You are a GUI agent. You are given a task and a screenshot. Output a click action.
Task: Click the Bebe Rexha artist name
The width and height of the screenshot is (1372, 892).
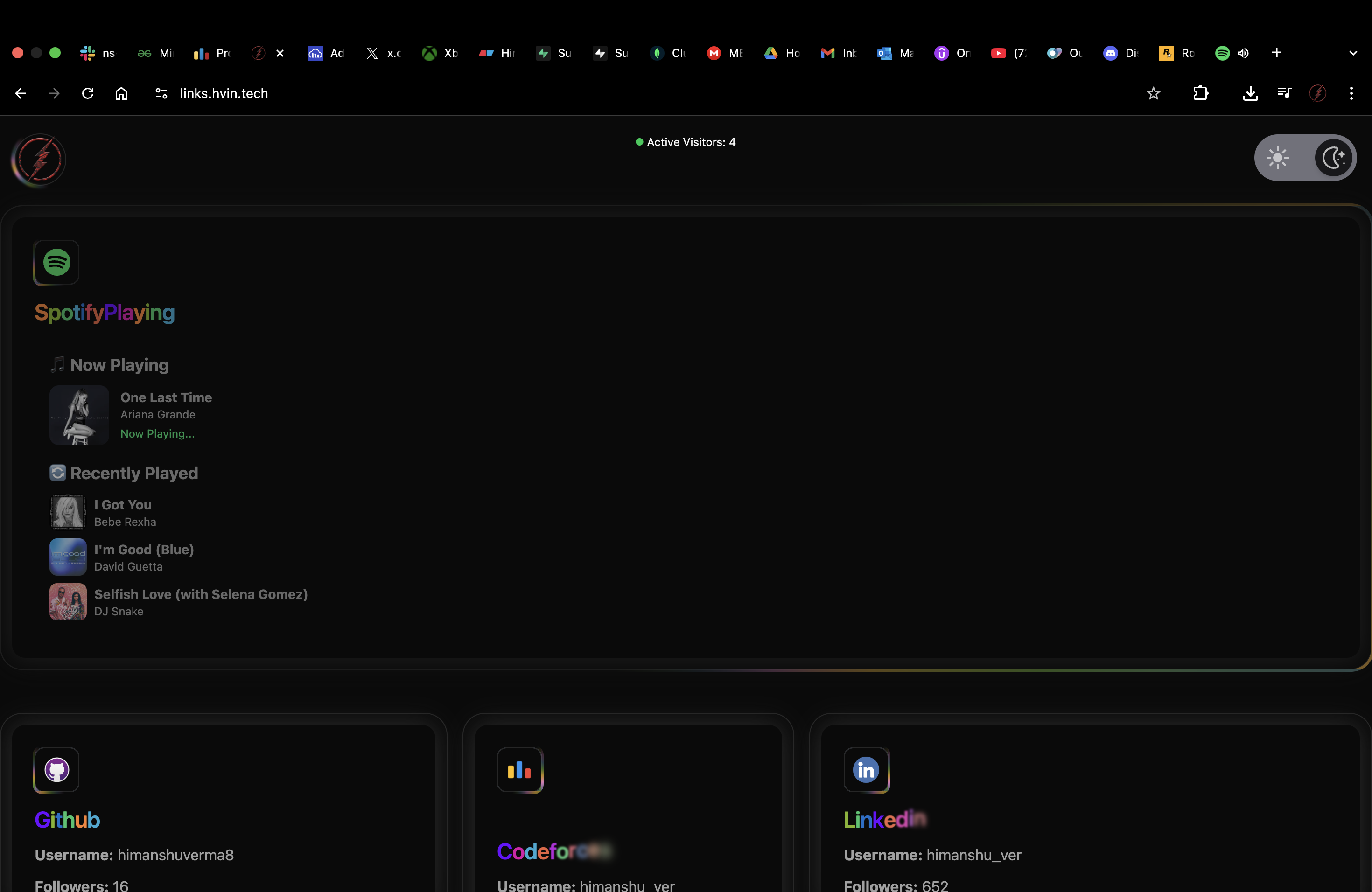(125, 522)
